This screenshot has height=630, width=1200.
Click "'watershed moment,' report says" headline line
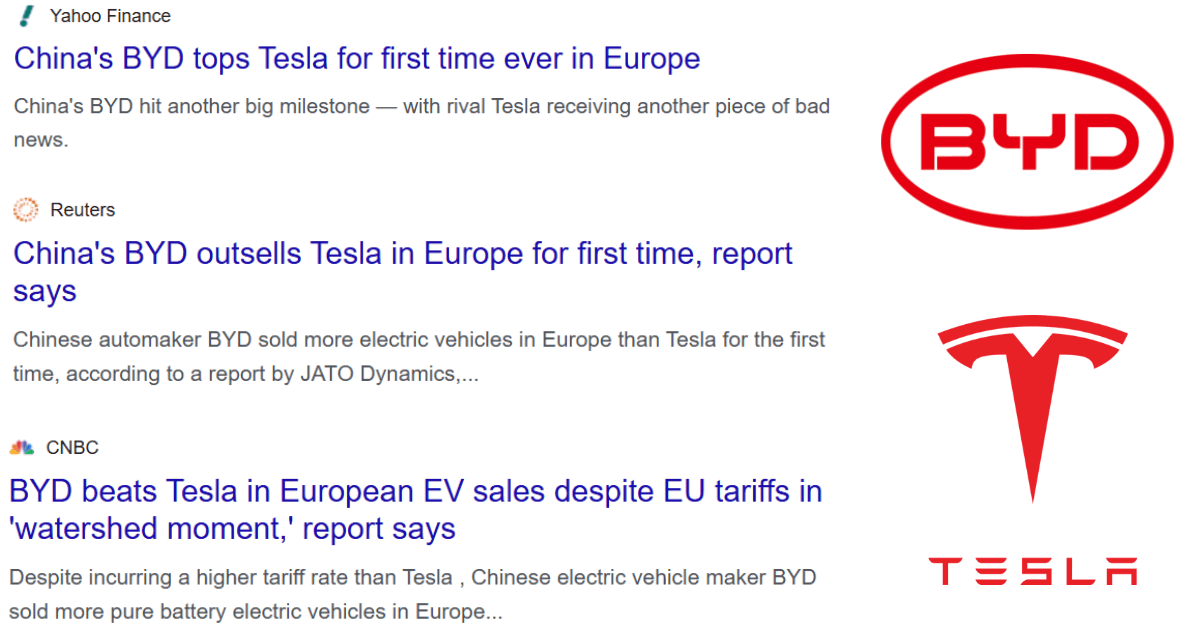[x=232, y=528]
